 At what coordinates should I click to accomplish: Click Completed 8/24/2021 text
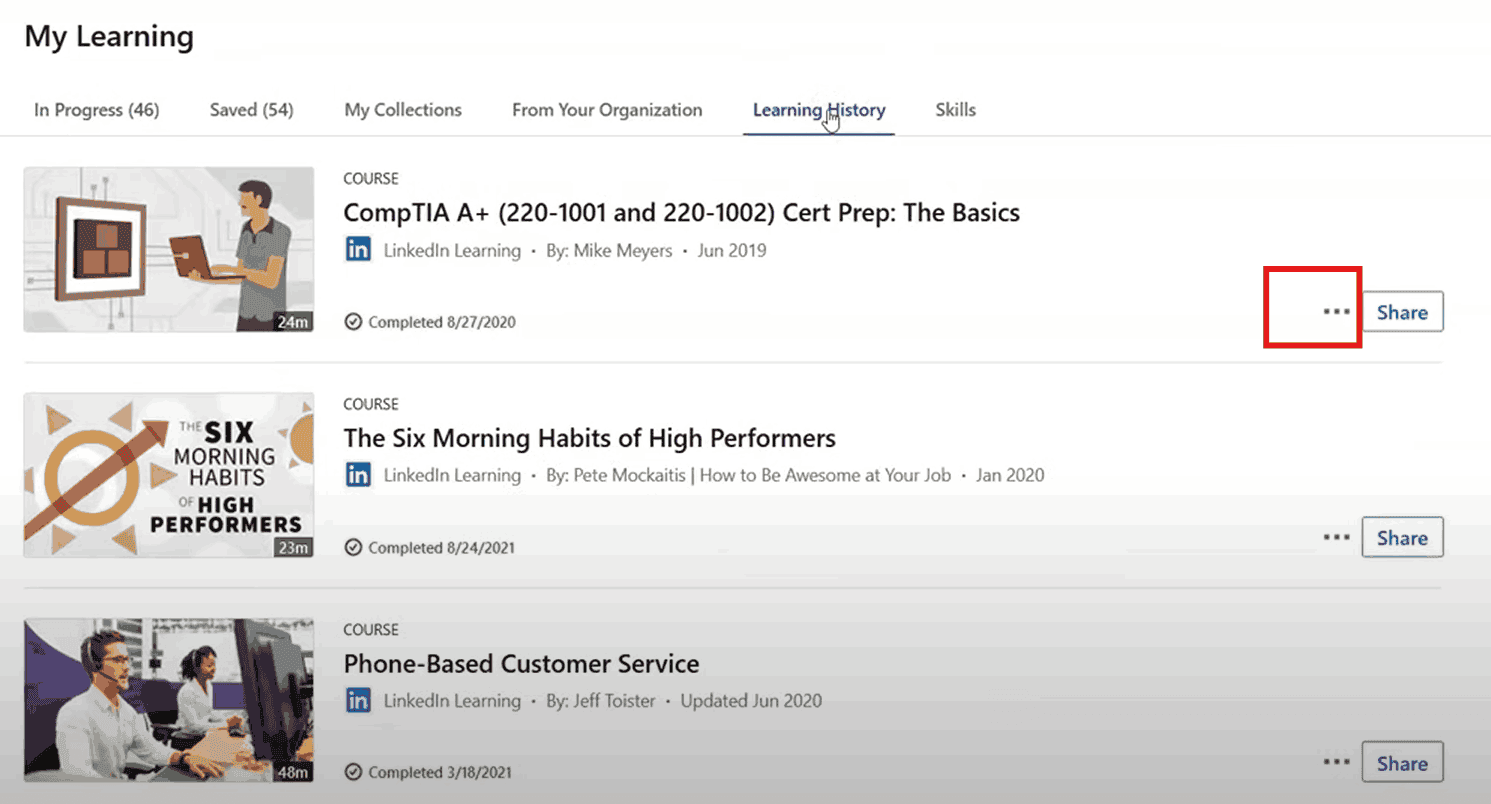[442, 548]
